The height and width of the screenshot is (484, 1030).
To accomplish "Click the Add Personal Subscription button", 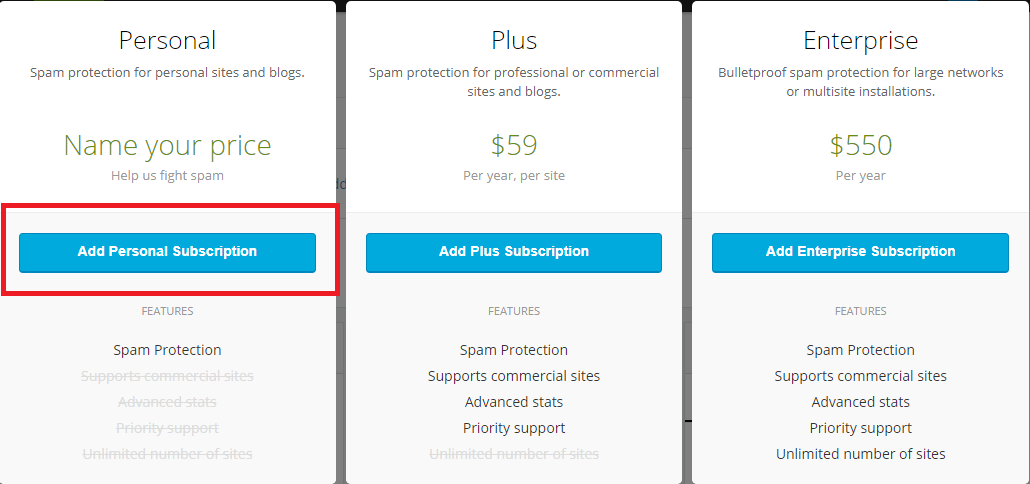I will 167,252.
